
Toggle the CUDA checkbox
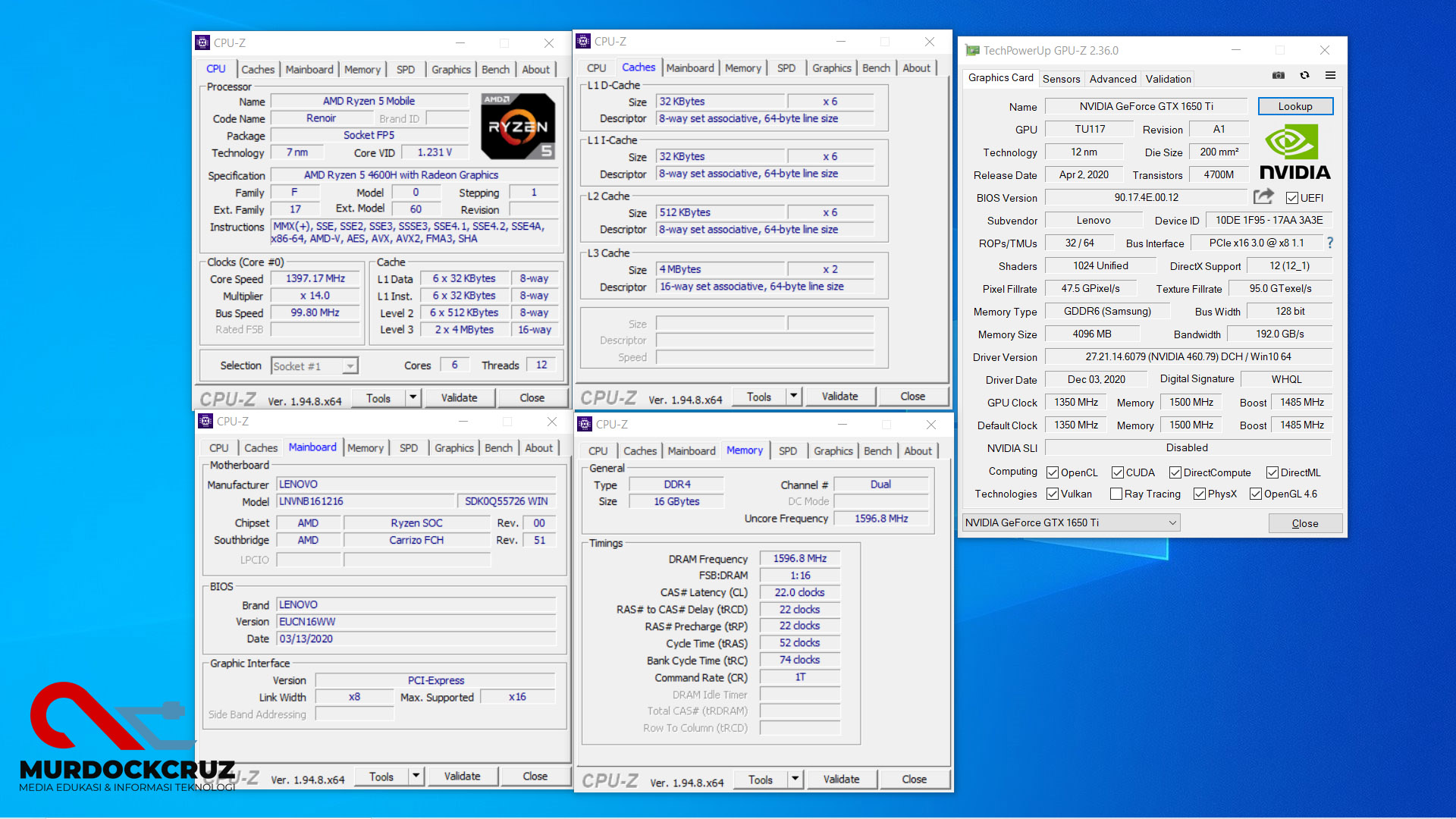point(1117,472)
